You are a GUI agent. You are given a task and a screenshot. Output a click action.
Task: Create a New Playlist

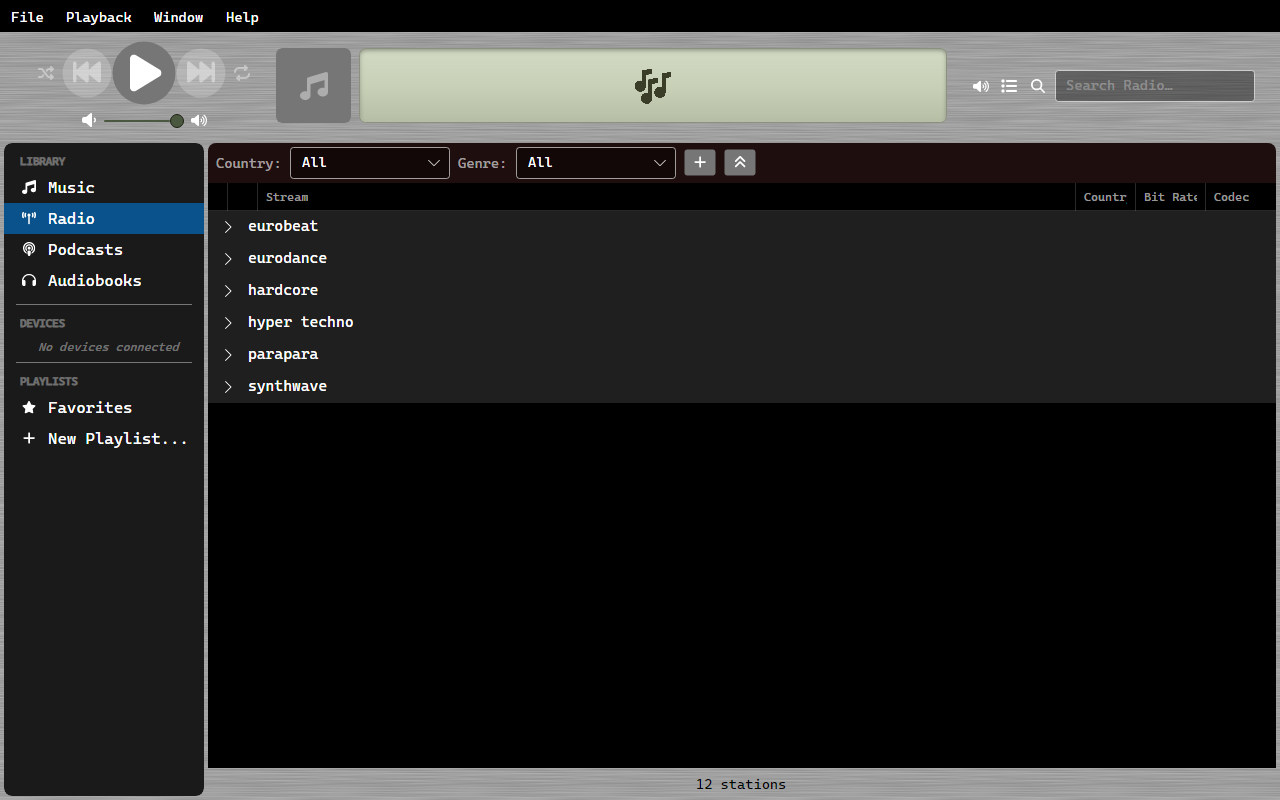104,439
